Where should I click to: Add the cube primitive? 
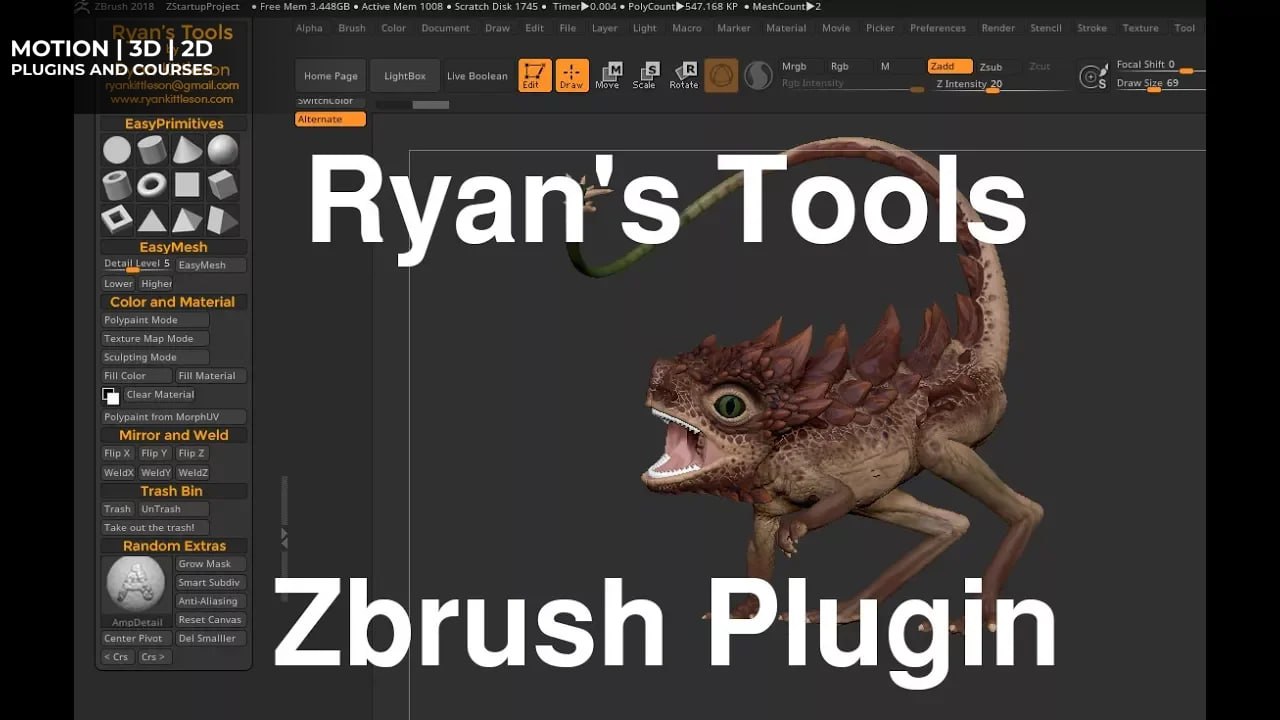[222, 185]
